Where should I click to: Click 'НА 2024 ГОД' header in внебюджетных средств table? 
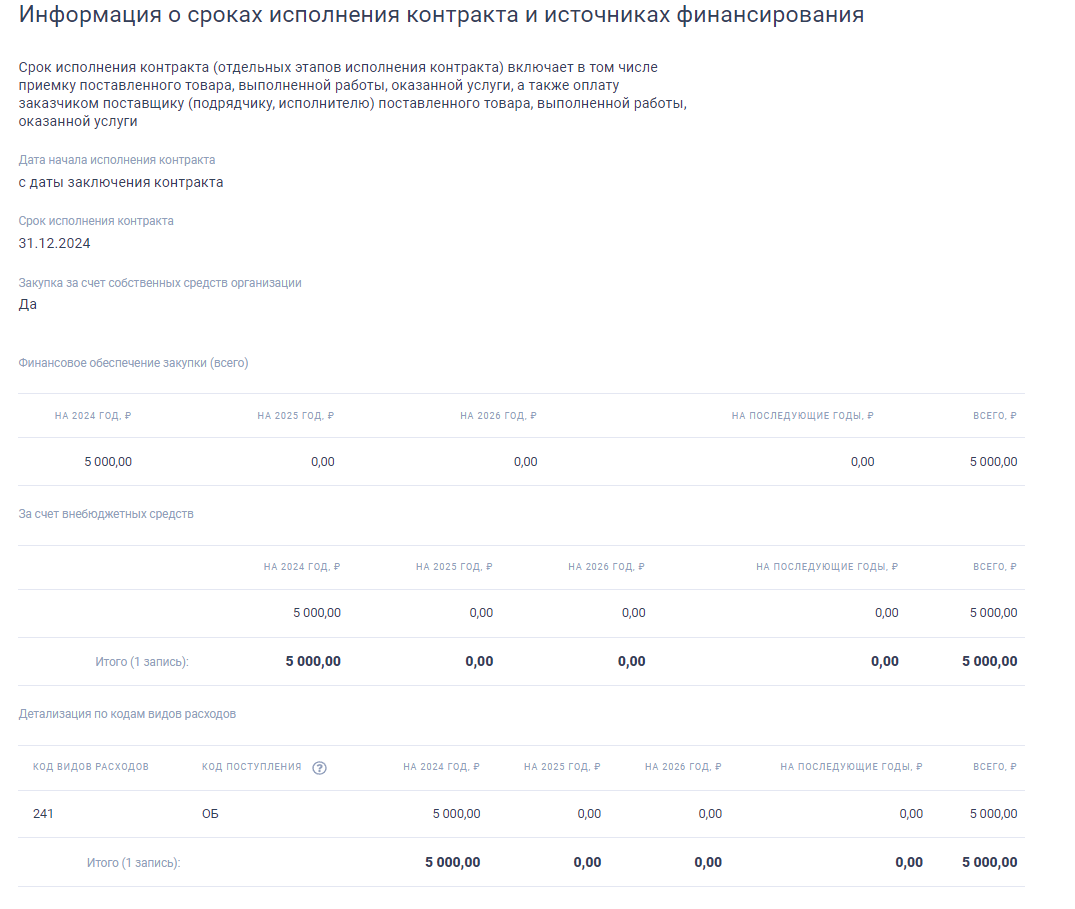pyautogui.click(x=302, y=566)
